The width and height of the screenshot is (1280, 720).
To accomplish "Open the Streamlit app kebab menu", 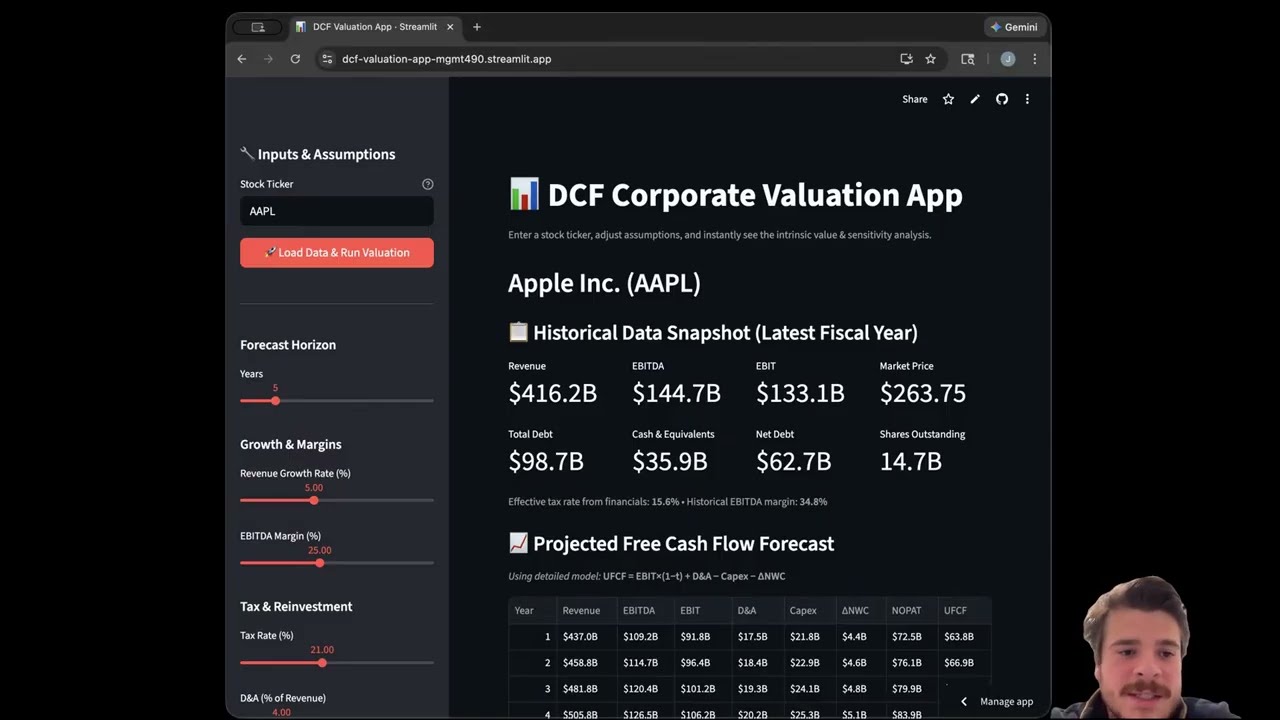I will point(1027,99).
